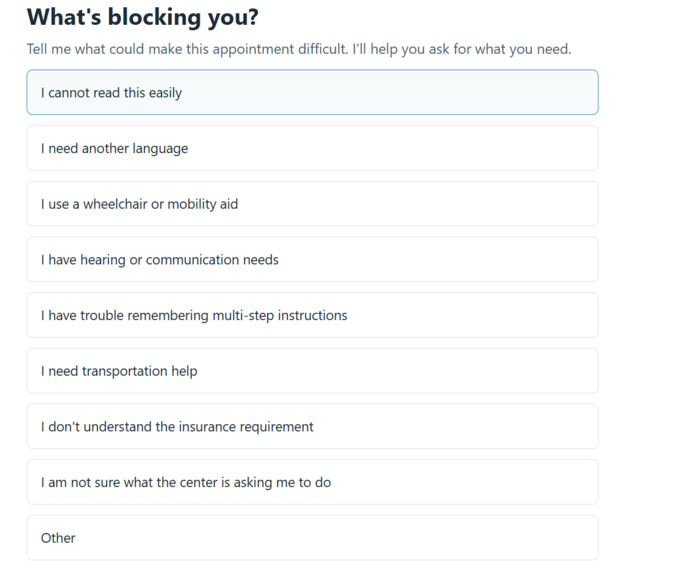Click the "What's blocking you?" heading
Viewport: 676px width, 573px height.
point(143,17)
